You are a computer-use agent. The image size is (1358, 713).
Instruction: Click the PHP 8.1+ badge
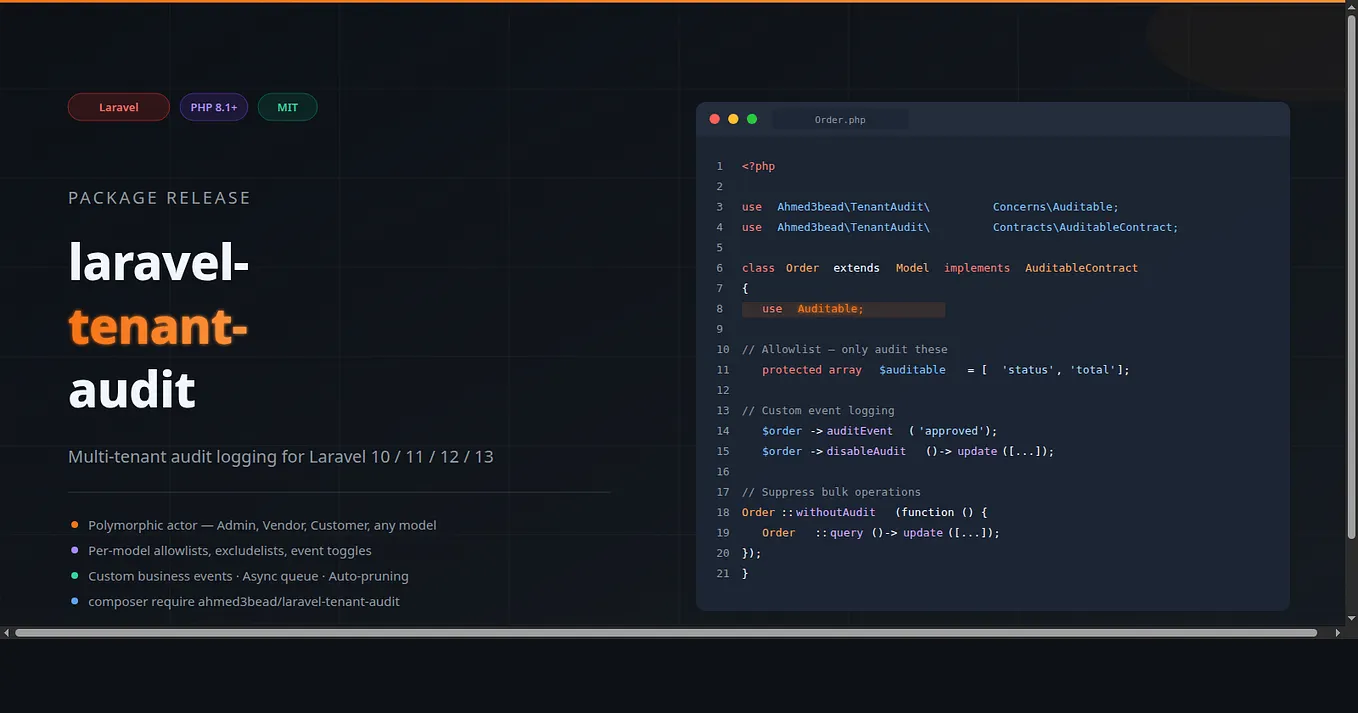(214, 107)
